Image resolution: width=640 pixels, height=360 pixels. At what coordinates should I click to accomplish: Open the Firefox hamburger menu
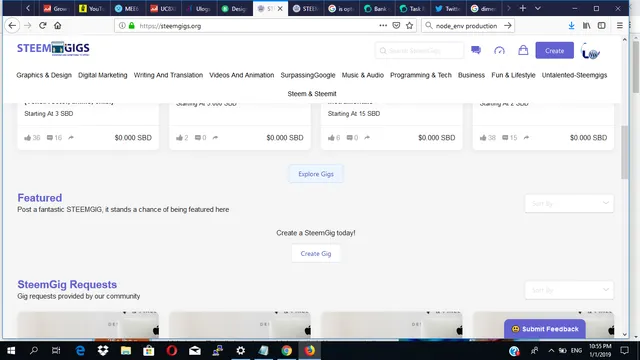click(620, 25)
